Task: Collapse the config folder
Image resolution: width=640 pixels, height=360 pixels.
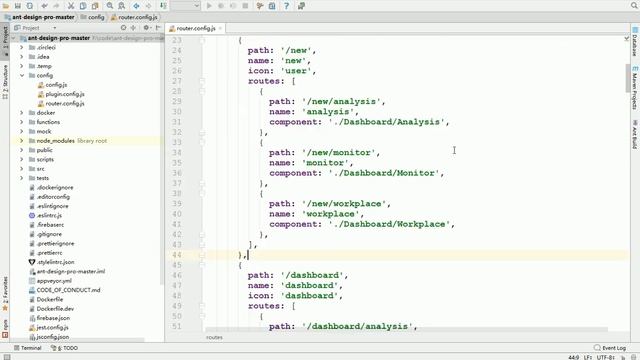Action: [22, 76]
